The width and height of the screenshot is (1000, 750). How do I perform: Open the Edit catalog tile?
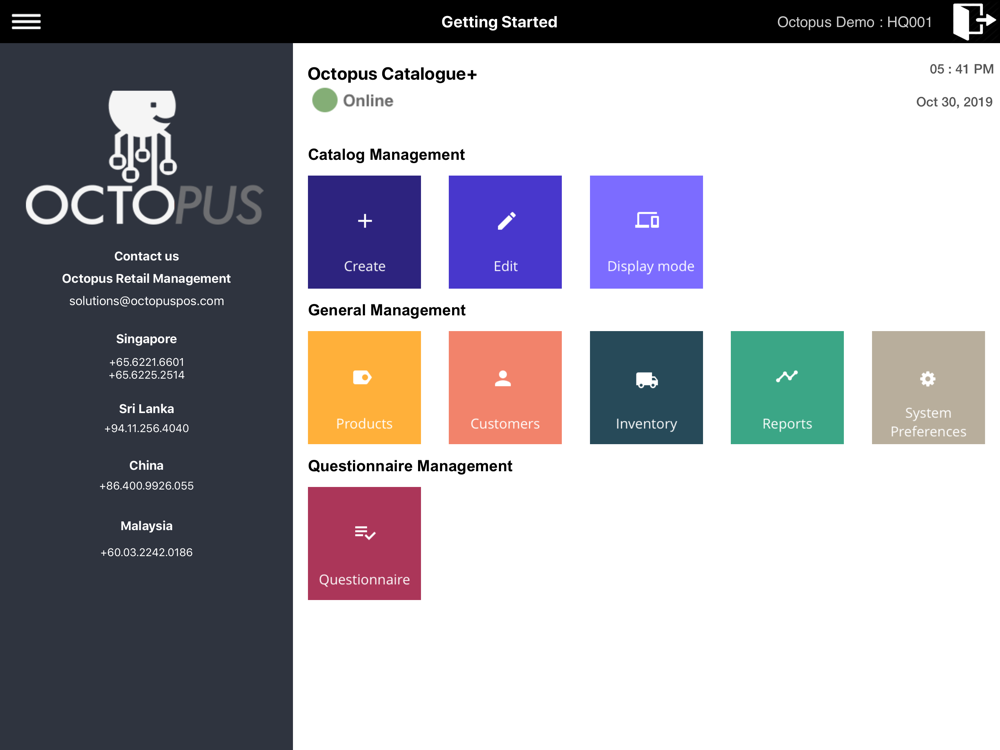point(505,232)
